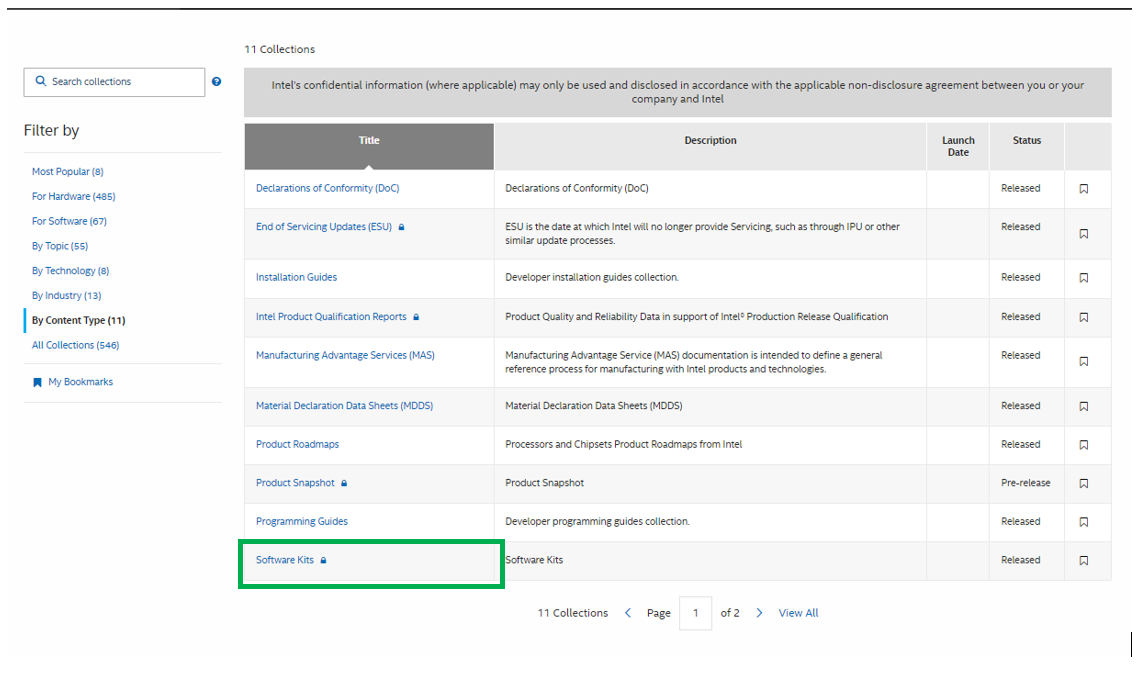Go to next page arrow

pyautogui.click(x=759, y=613)
